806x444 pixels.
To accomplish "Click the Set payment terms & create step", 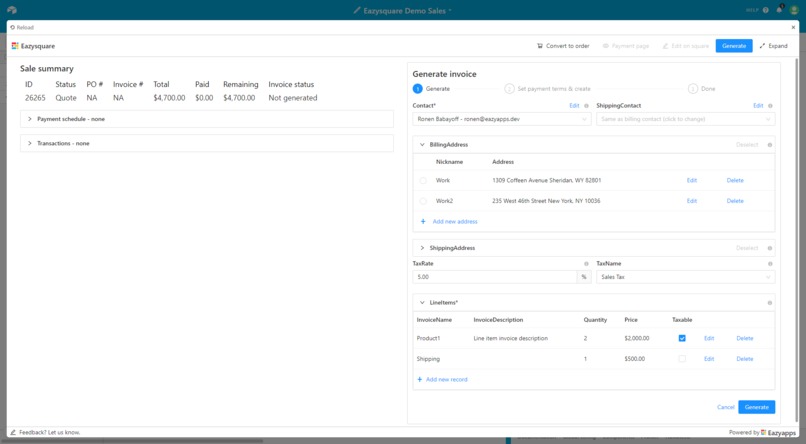I will click(547, 89).
